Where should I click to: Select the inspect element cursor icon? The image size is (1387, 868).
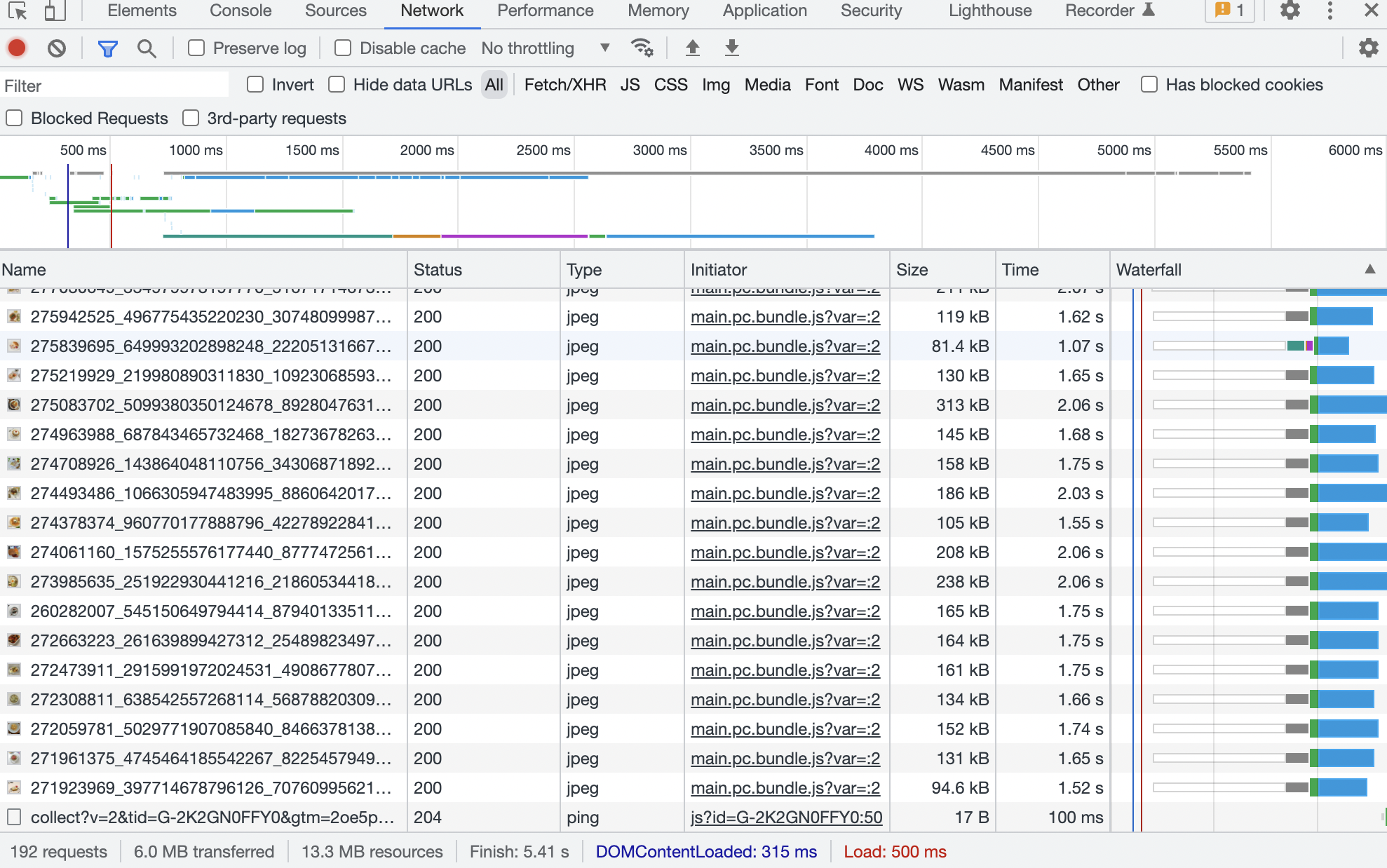(x=18, y=11)
